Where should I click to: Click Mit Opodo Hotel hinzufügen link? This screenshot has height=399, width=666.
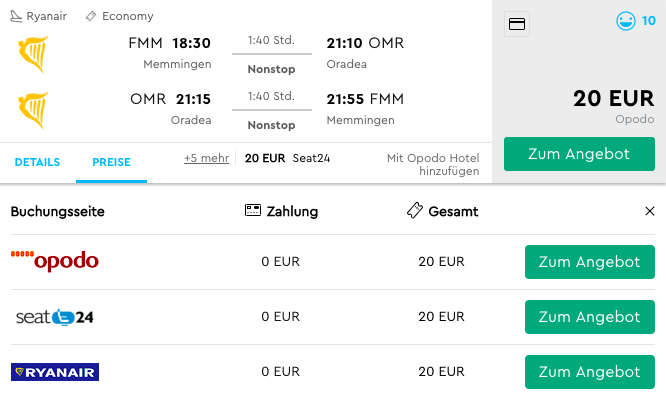pos(433,164)
